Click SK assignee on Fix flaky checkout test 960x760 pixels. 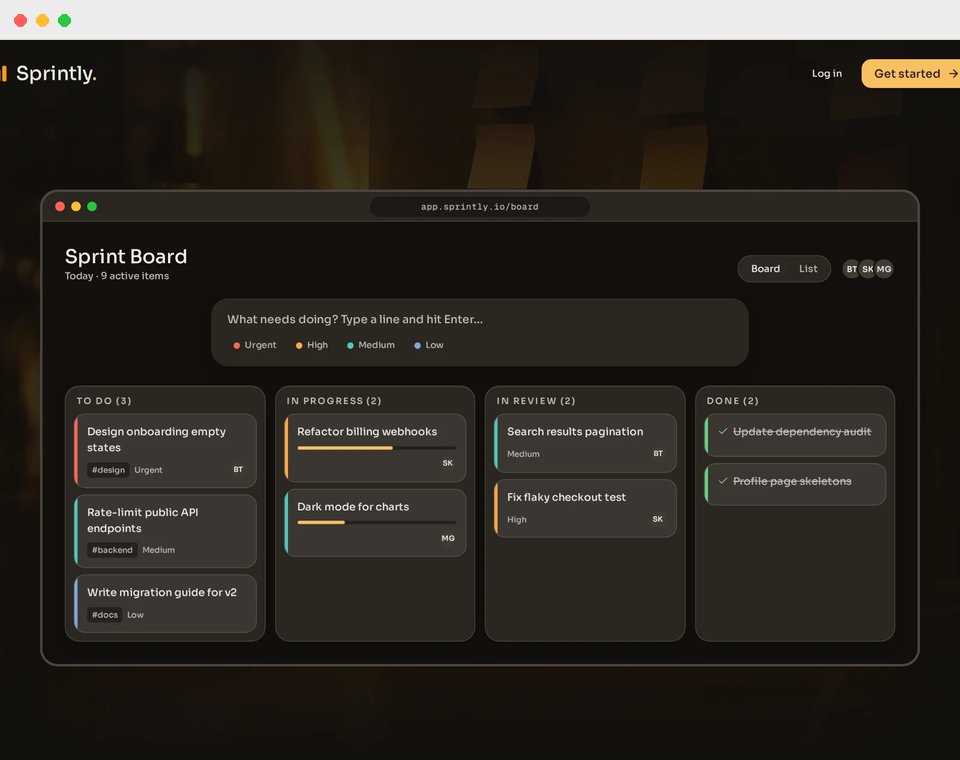point(658,519)
